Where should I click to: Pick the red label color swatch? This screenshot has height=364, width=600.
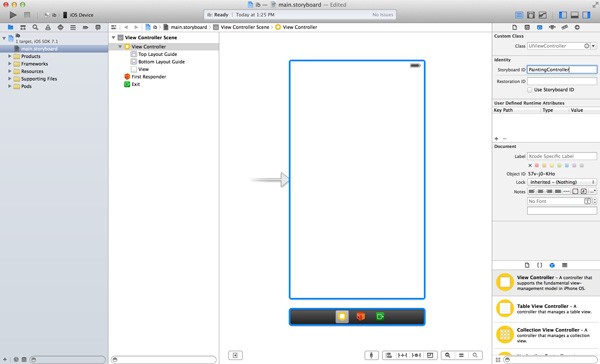(x=537, y=165)
